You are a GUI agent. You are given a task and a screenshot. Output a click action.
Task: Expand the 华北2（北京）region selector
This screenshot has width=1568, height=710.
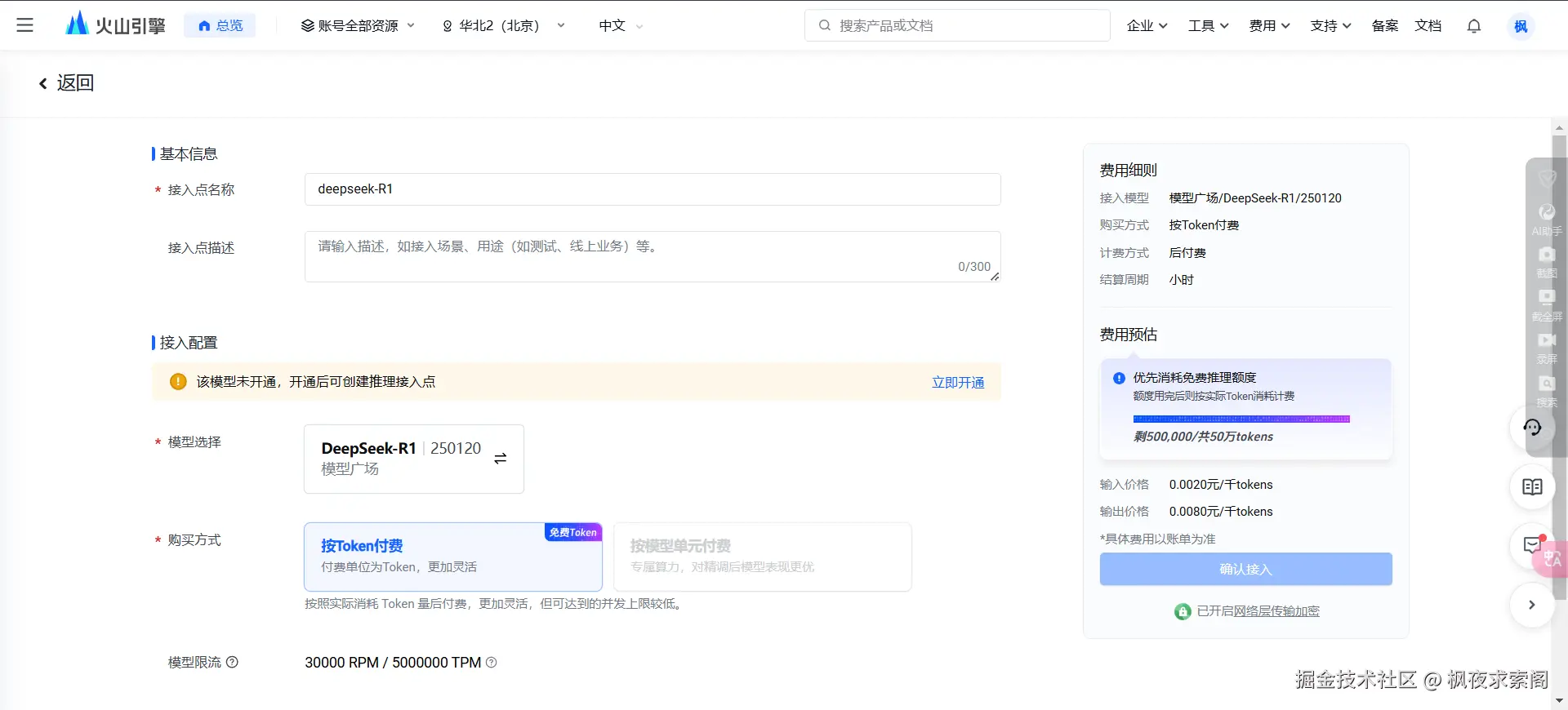click(x=503, y=25)
